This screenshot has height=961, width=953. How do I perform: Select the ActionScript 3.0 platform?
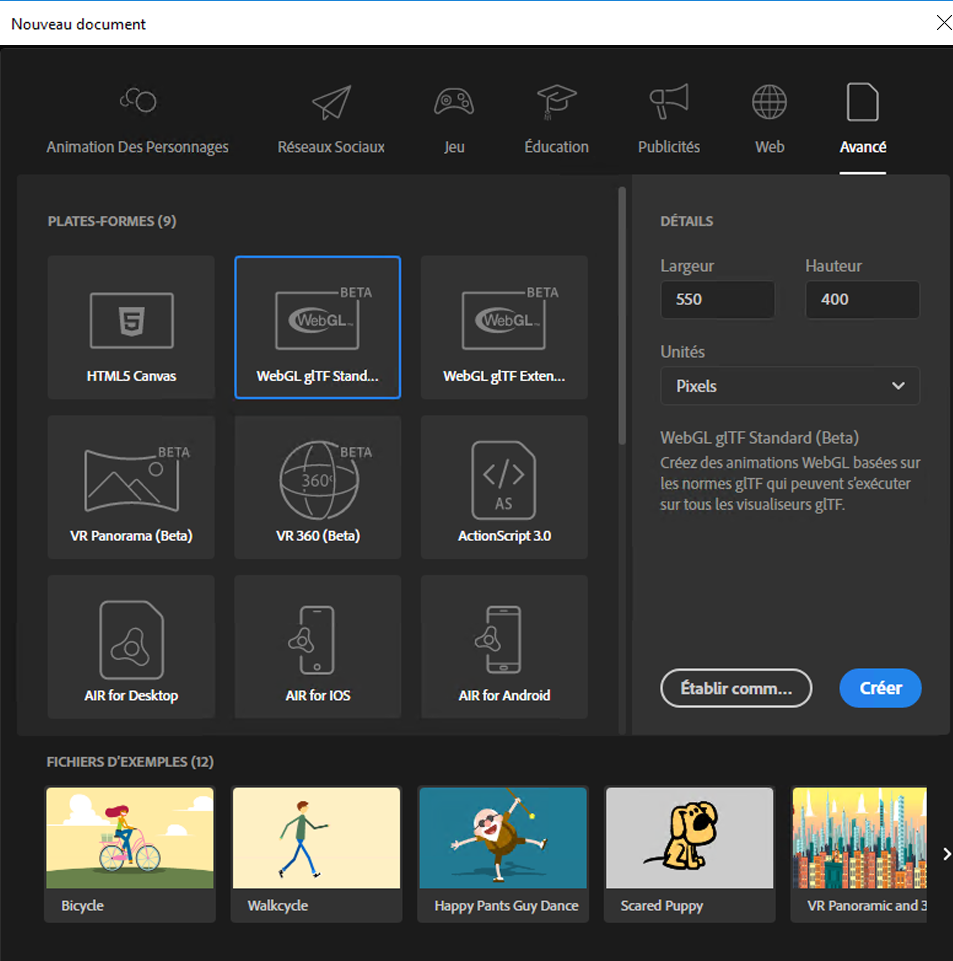click(x=503, y=487)
